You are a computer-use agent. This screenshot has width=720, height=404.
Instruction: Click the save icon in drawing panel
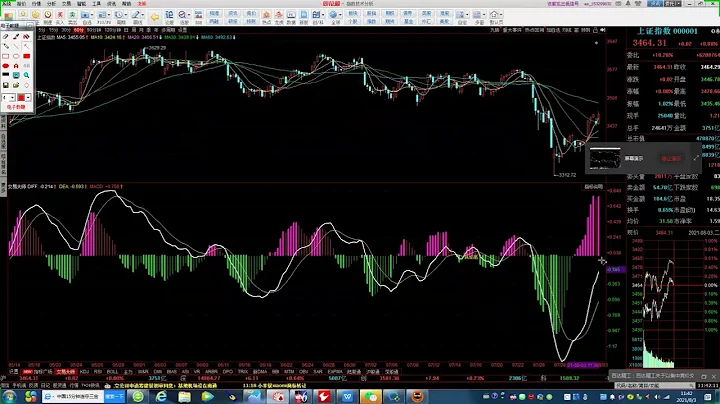6,85
